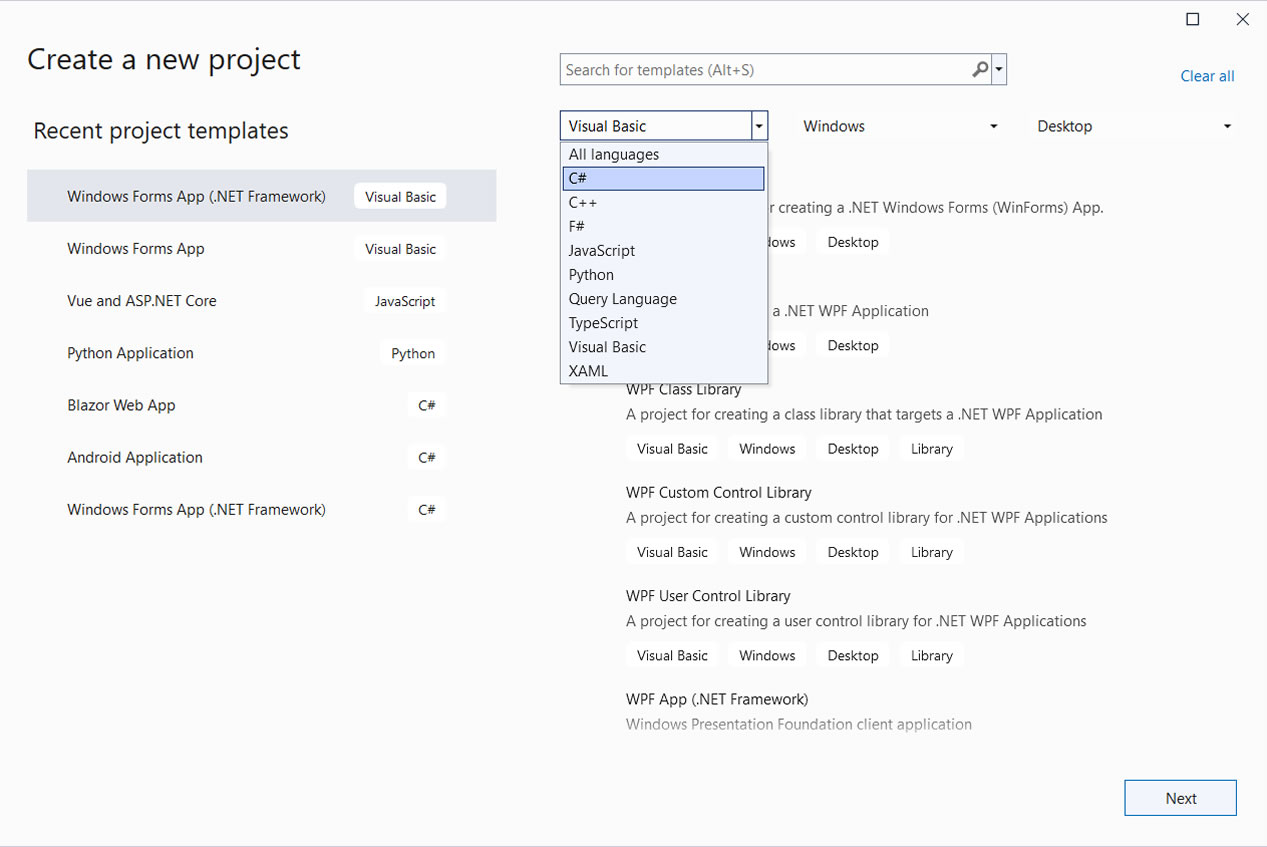1267x847 pixels.
Task: Focus the Search for templates field
Action: click(x=765, y=70)
